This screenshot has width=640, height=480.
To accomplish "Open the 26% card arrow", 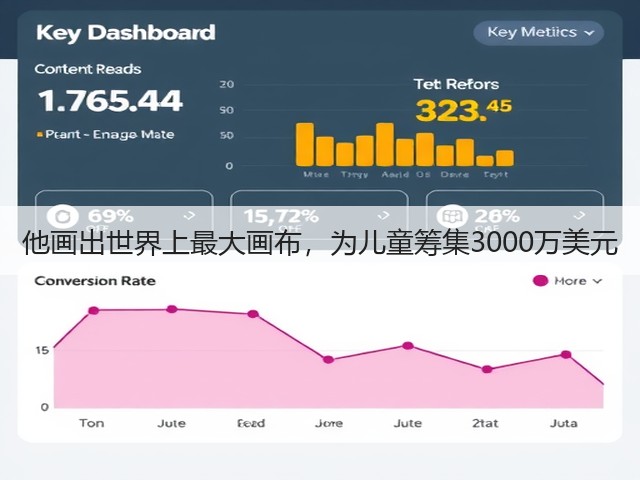I will point(579,215).
